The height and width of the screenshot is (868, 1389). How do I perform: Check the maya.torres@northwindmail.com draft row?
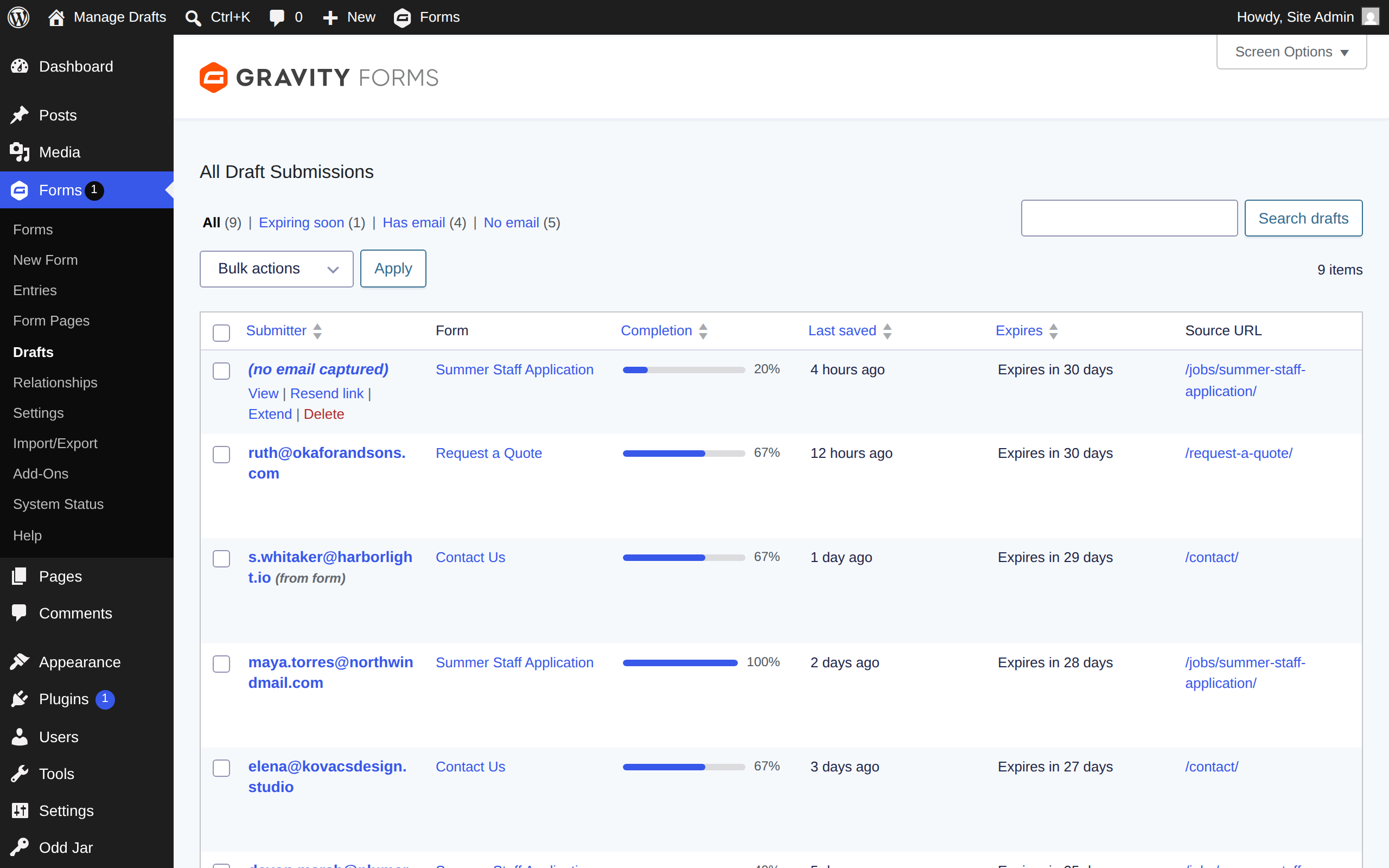pos(221,663)
